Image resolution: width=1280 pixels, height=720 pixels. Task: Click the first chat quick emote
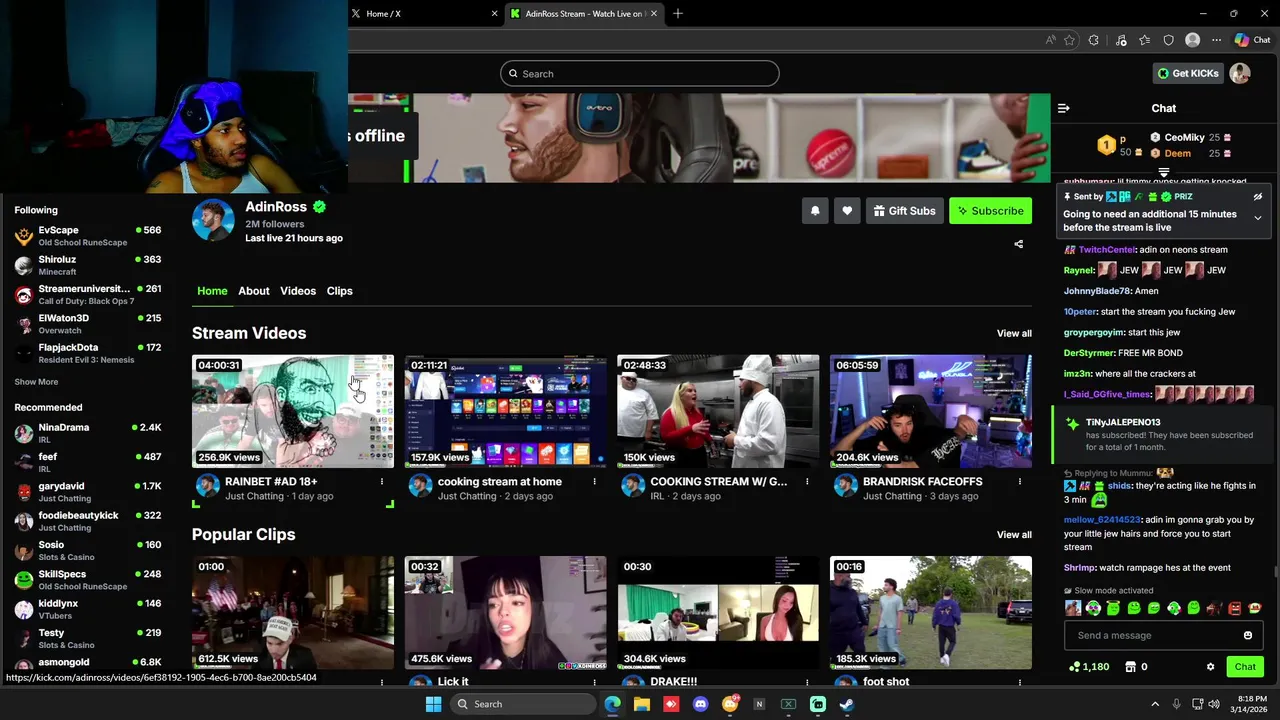pyautogui.click(x=1073, y=608)
